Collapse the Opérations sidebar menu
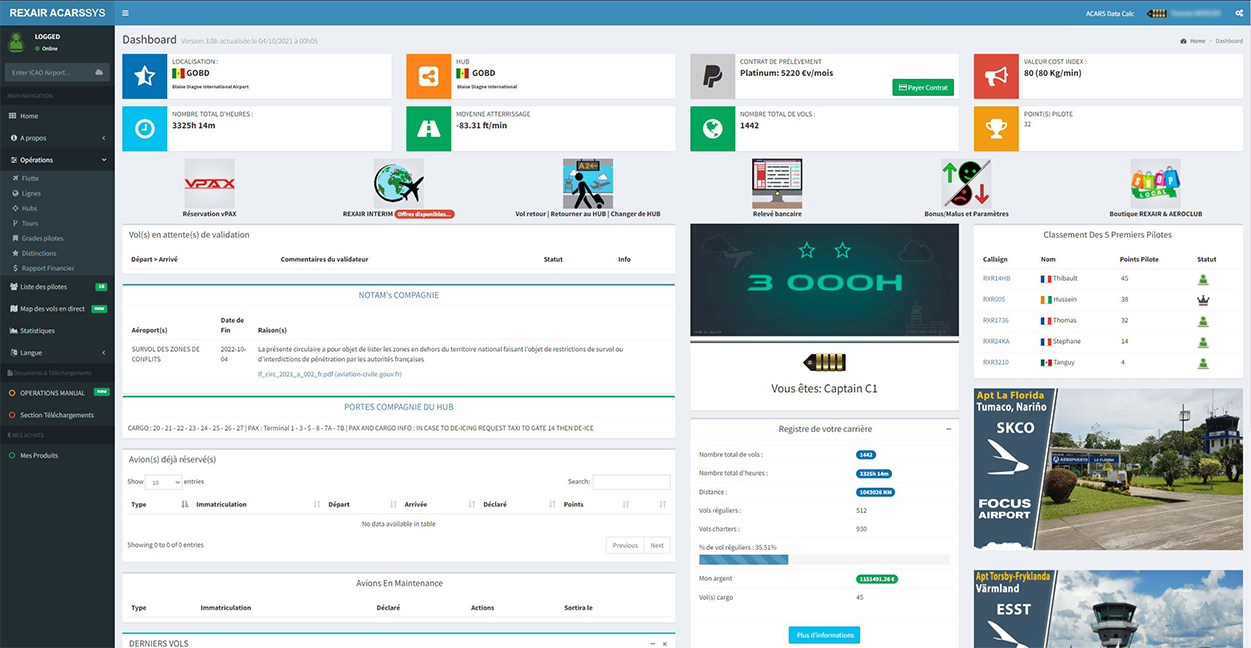 tap(57, 160)
